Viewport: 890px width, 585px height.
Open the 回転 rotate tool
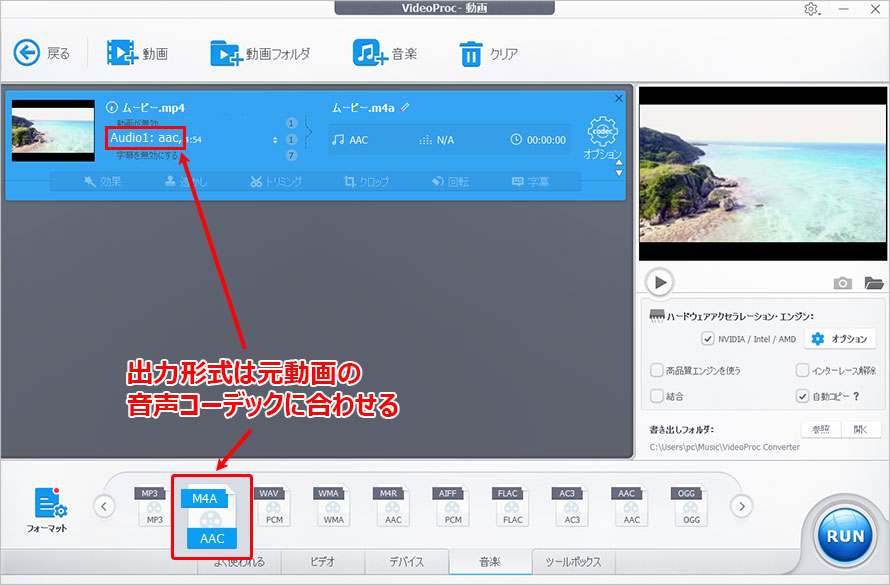[x=451, y=182]
